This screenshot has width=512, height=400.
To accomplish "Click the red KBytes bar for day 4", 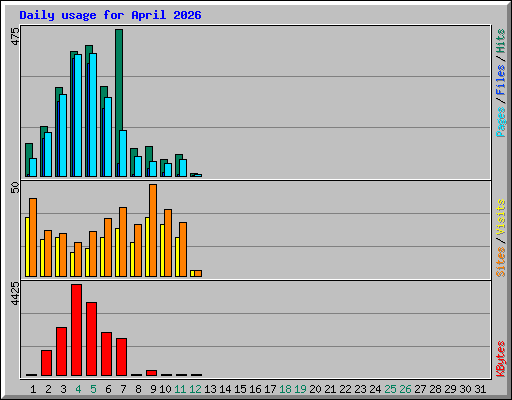I will (76, 330).
